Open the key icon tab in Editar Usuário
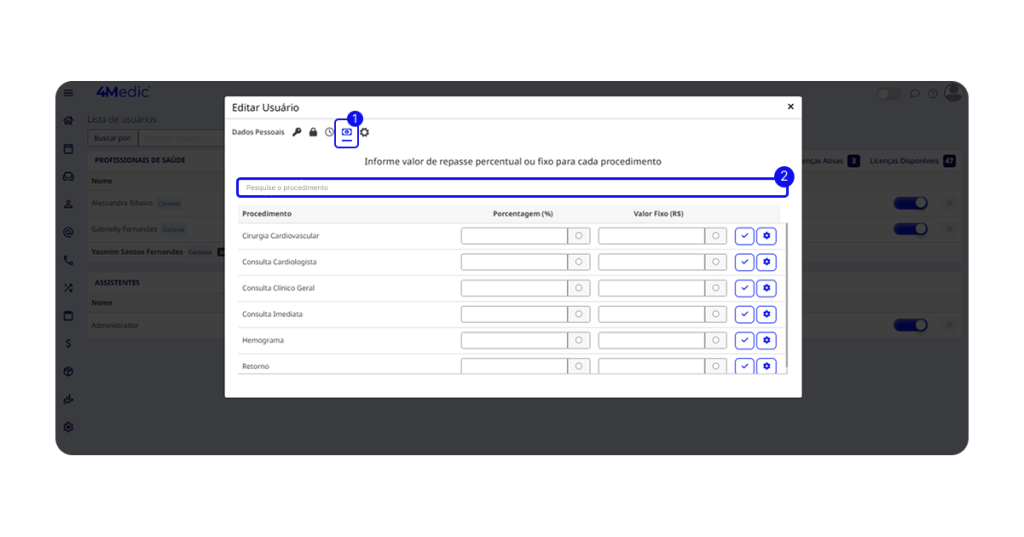Screen dimensions: 1024x537 [297, 132]
